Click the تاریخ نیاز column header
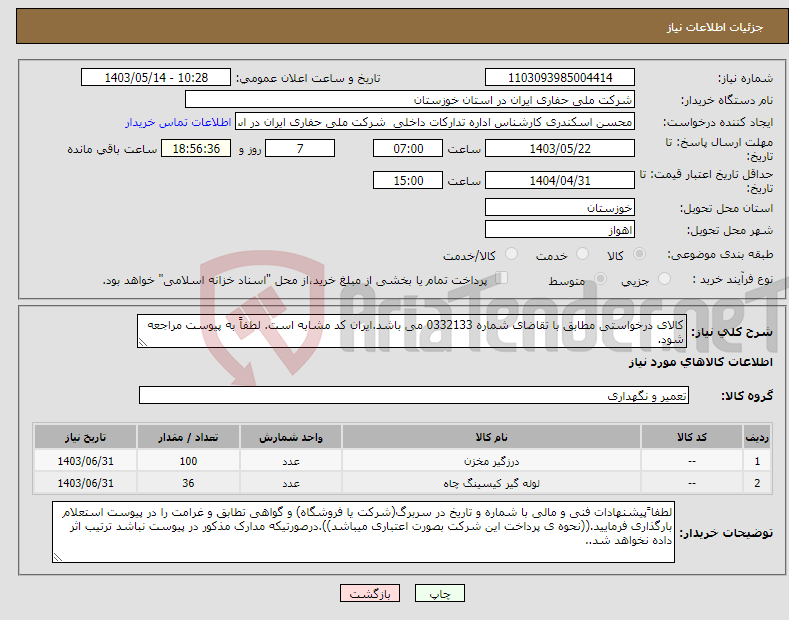The width and height of the screenshot is (789, 620). tap(85, 437)
